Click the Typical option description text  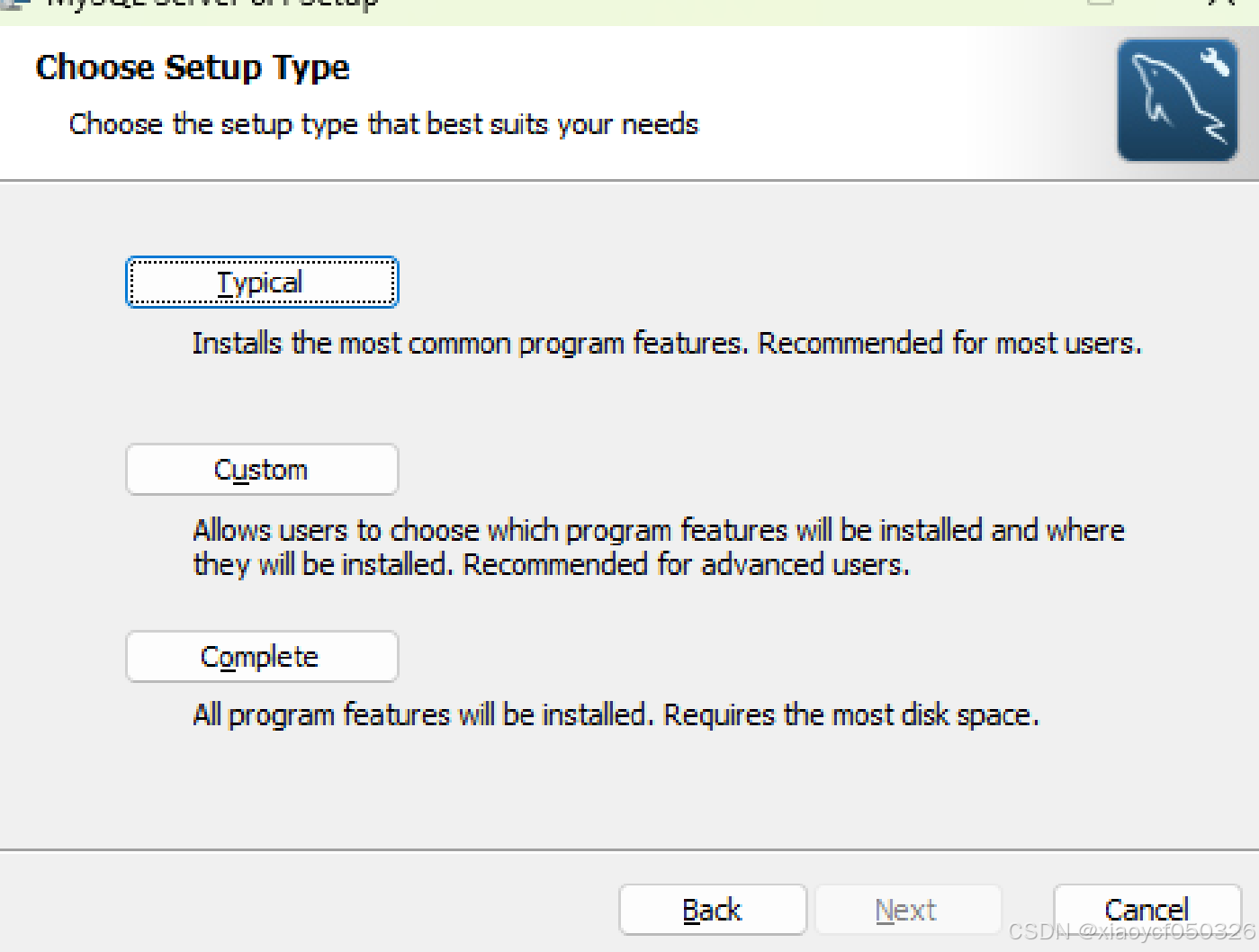[667, 344]
